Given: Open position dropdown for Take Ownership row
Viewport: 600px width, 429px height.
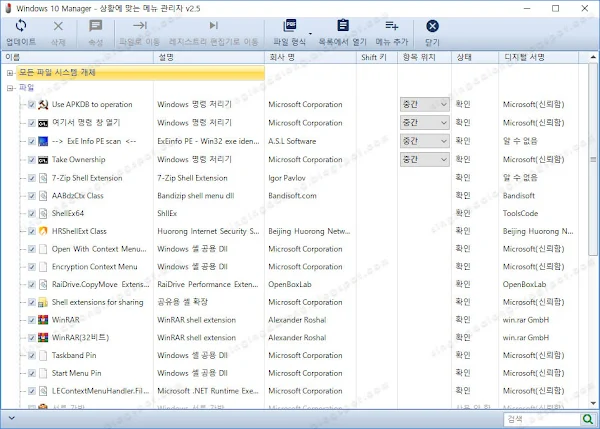Looking at the screenshot, I should [424, 159].
